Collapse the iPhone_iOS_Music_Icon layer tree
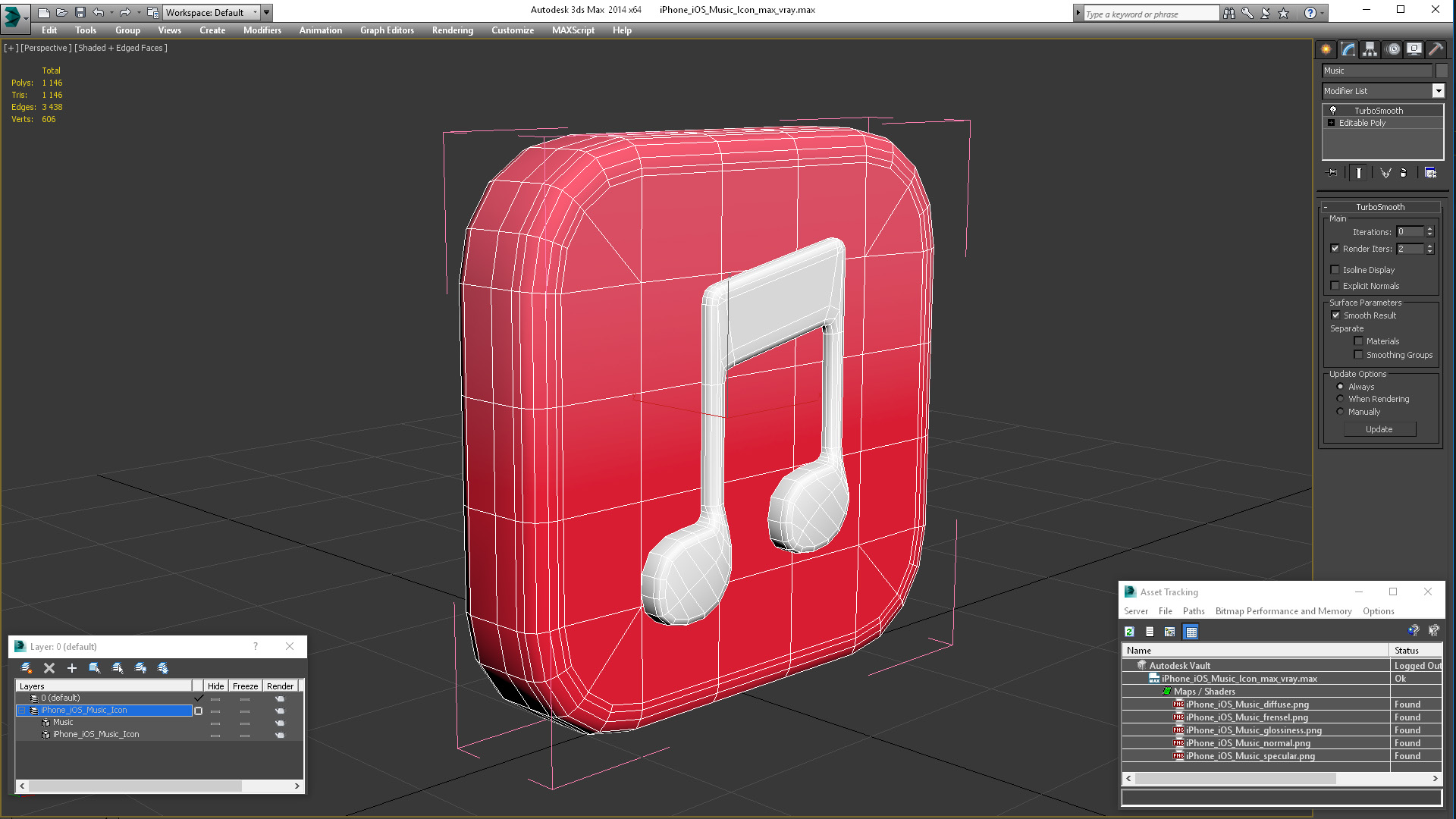The image size is (1456, 819). (22, 711)
